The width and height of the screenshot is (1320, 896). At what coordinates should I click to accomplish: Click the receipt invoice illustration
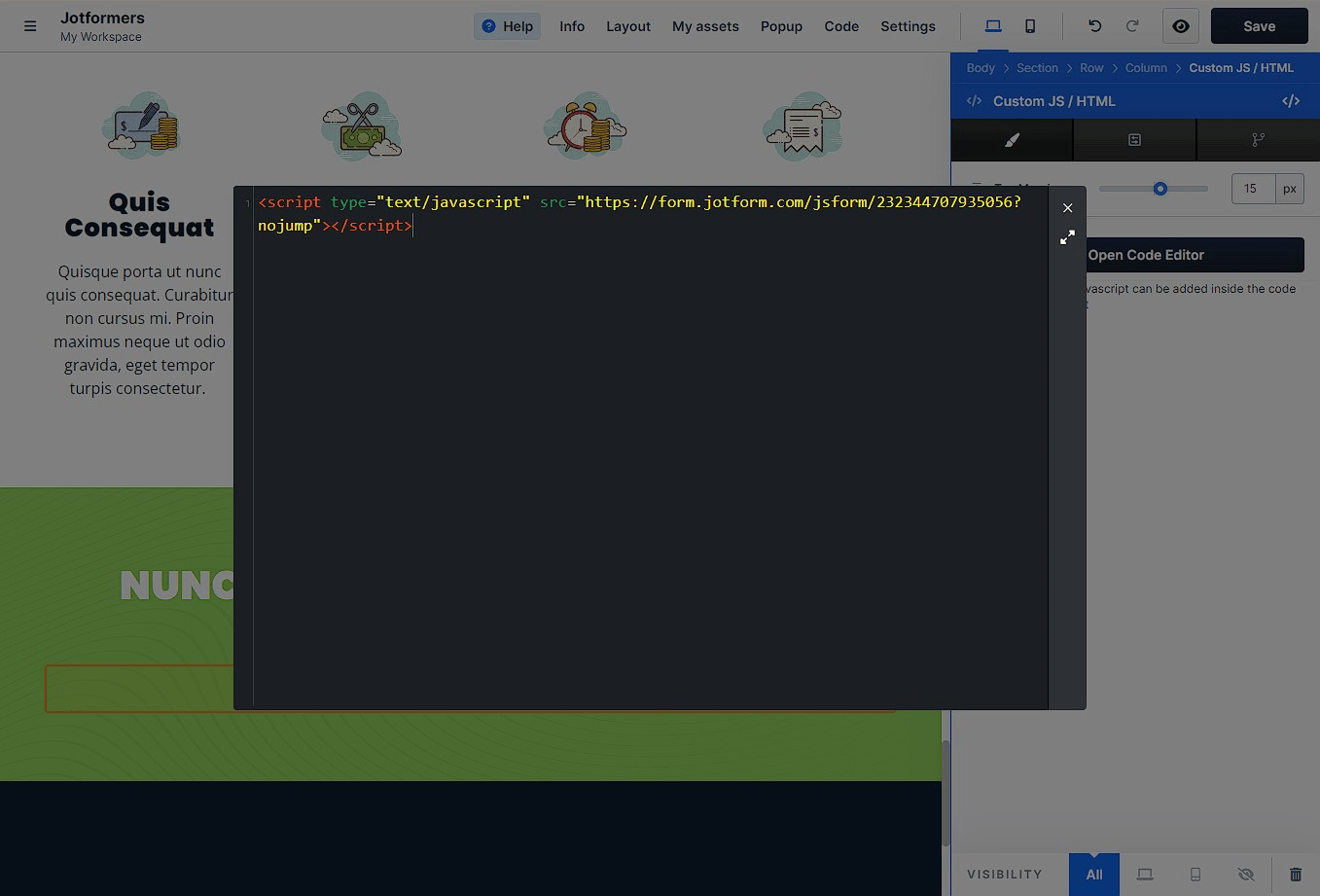pyautogui.click(x=803, y=125)
